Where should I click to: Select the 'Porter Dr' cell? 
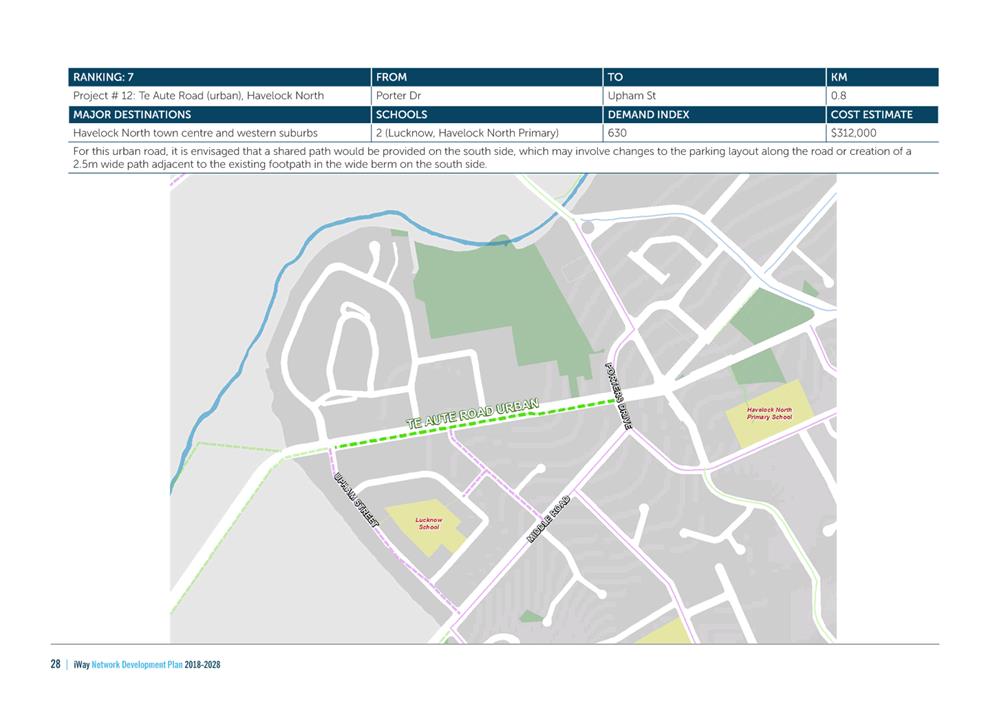pos(487,96)
